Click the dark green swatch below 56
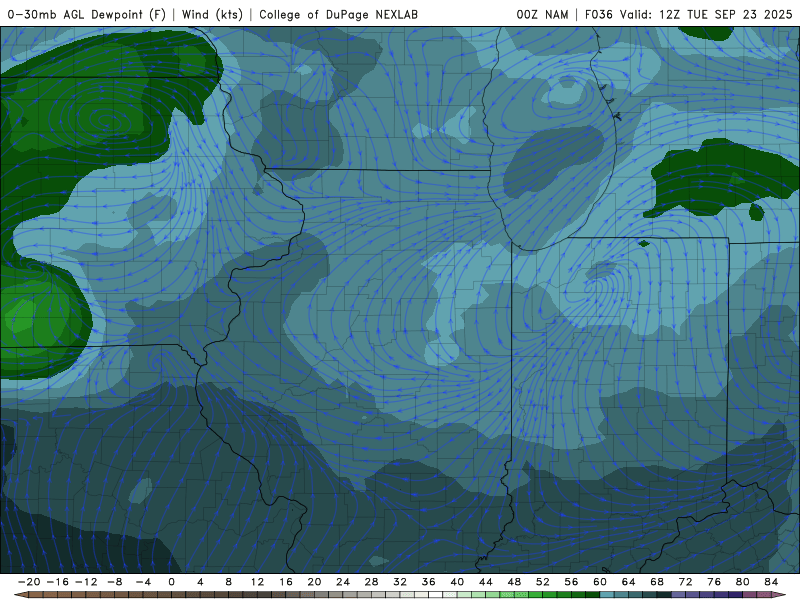This screenshot has height=600, width=800. pos(579,595)
